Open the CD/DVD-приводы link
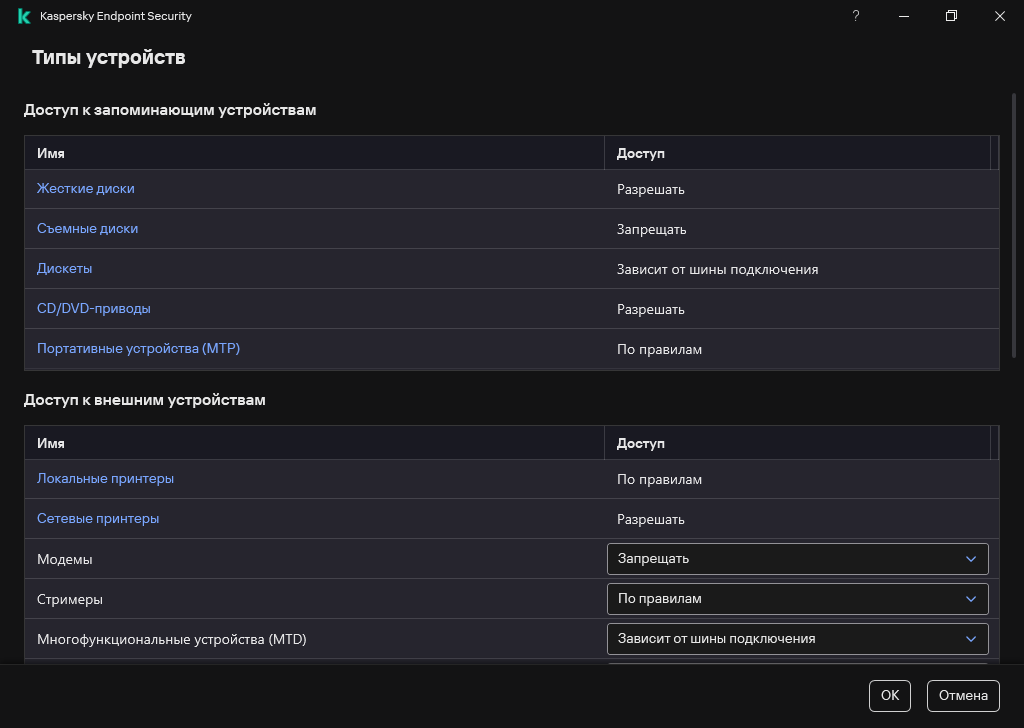The width and height of the screenshot is (1024, 728). click(93, 308)
